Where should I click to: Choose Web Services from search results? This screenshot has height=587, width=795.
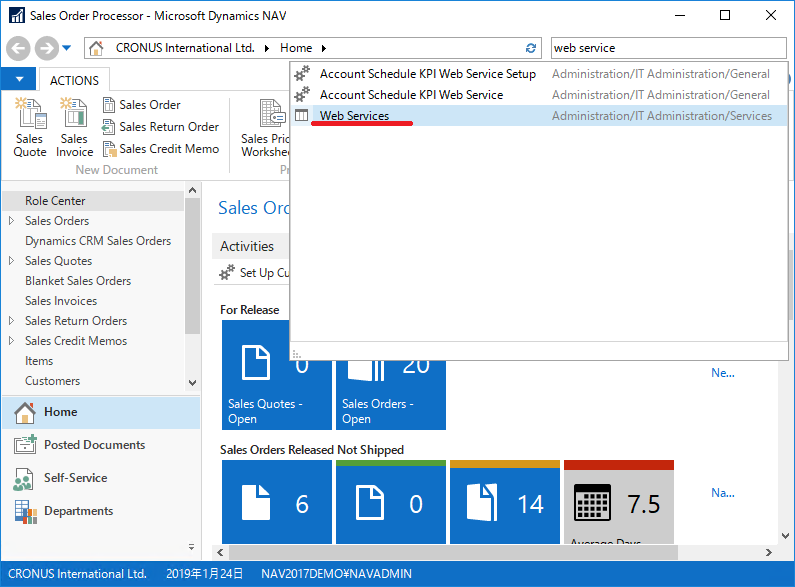[354, 116]
